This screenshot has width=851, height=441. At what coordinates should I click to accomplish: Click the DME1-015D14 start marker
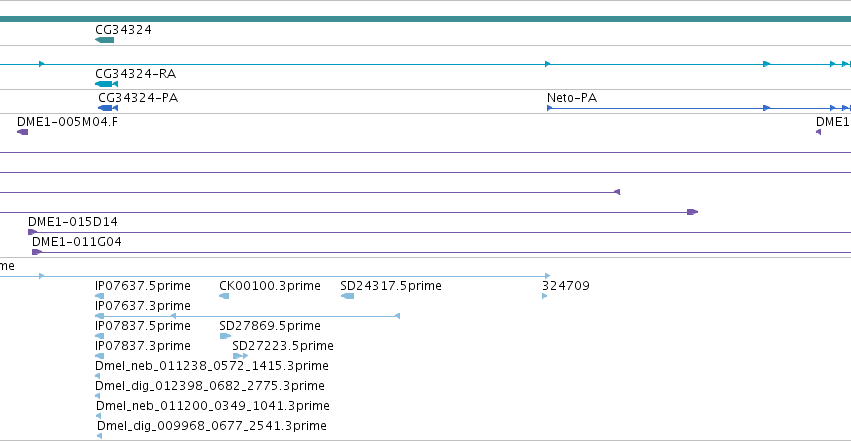coord(33,232)
